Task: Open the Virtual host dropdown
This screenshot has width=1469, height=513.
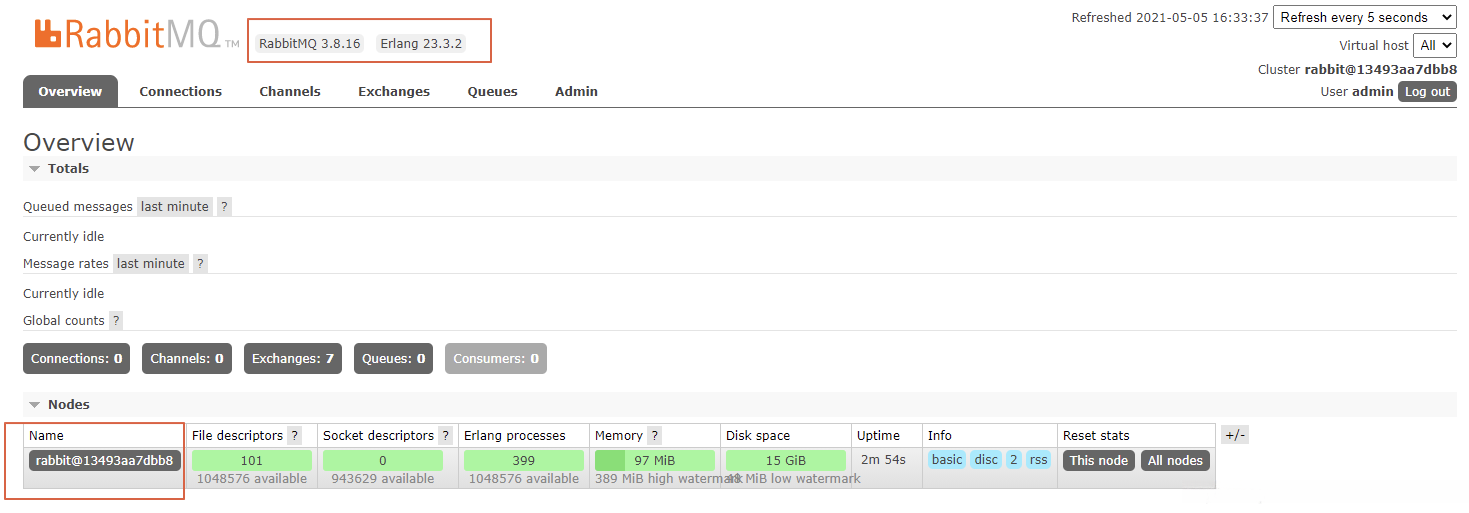Action: click(x=1435, y=45)
